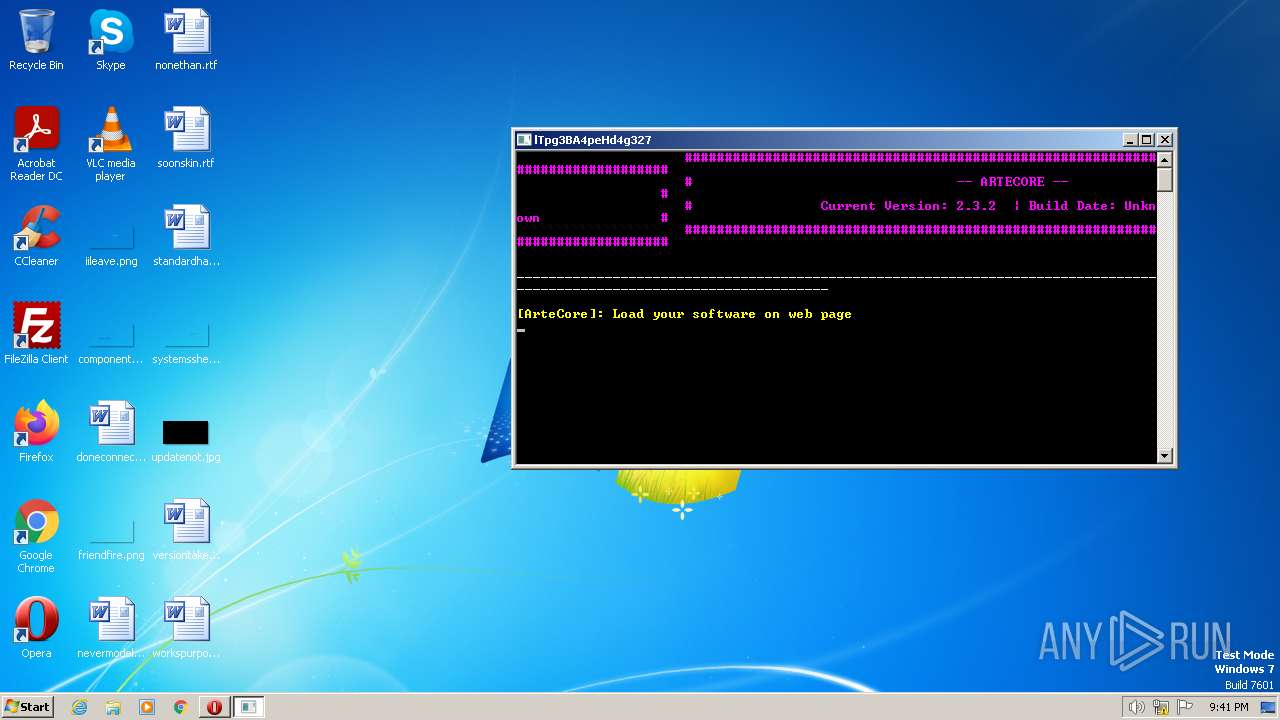Click the console vertical scrollbar thumb
The width and height of the screenshot is (1280, 720).
pyautogui.click(x=1164, y=179)
